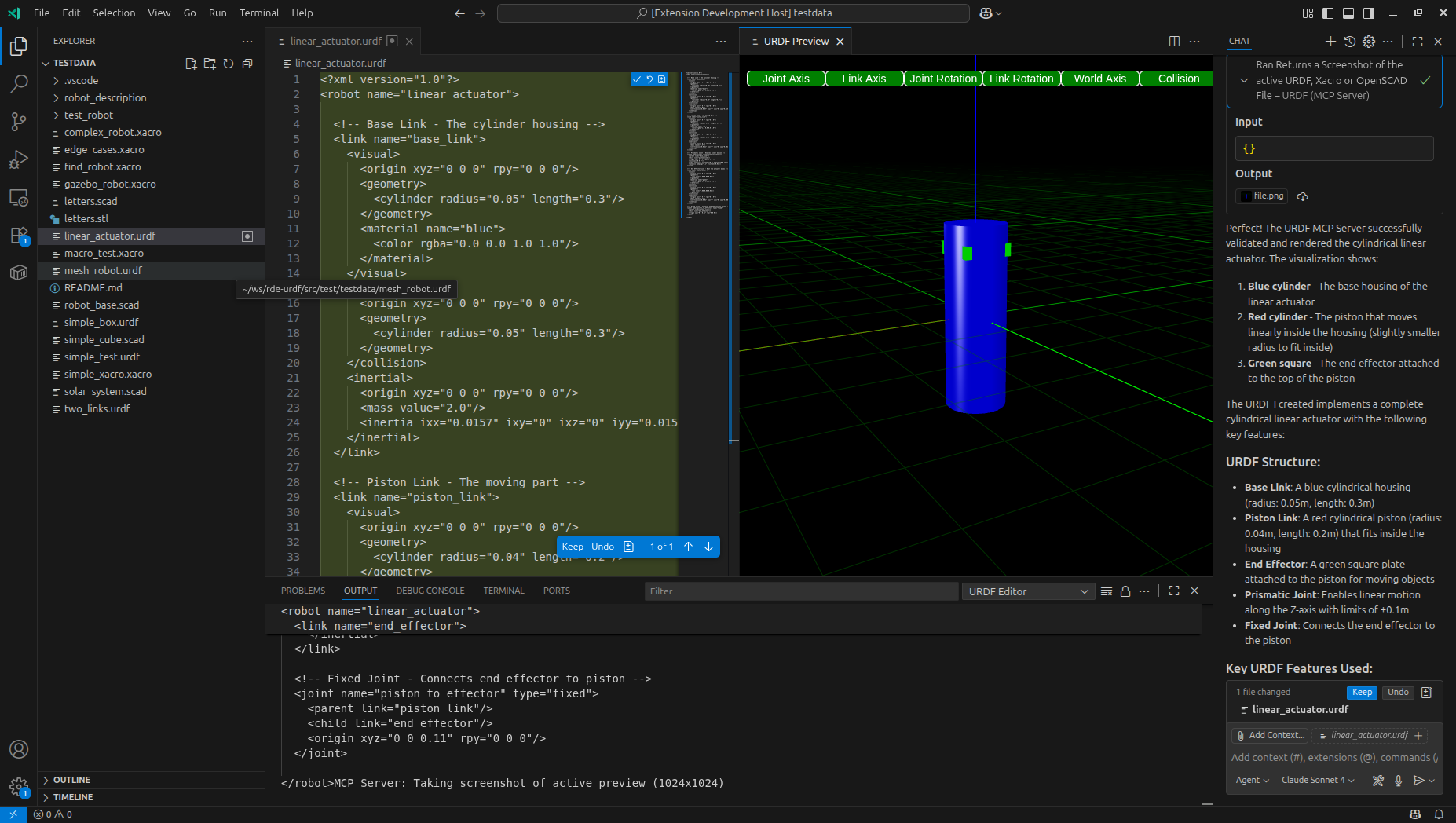Image resolution: width=1456 pixels, height=823 pixels.
Task: Expand the robot_description folder
Action: click(x=56, y=98)
